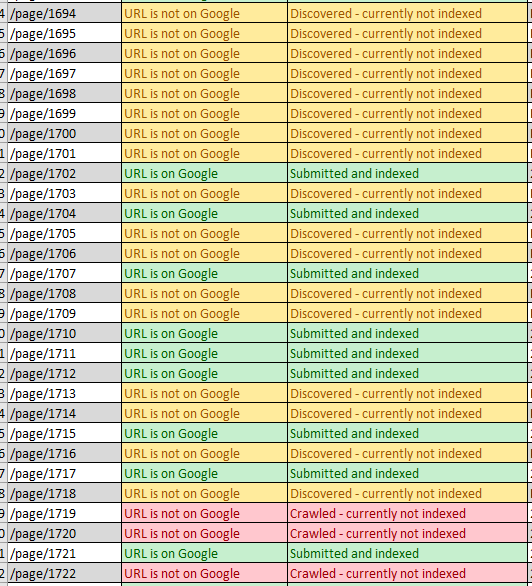Select 'Discovered - currently not indexed' for page 1713
The width and height of the screenshot is (532, 586).
[386, 394]
